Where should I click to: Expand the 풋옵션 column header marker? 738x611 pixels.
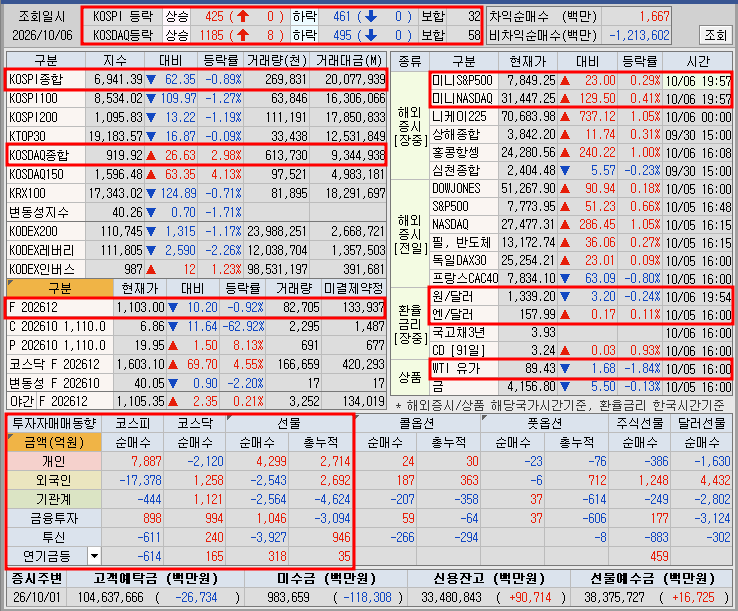(484, 418)
